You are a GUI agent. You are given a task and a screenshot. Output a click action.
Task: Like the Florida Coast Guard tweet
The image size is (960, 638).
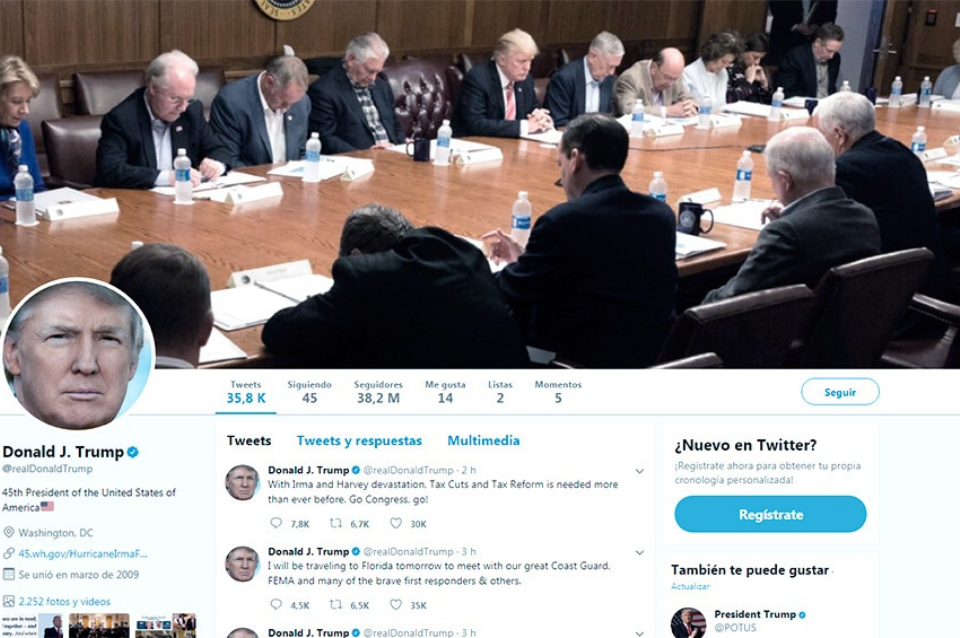pyautogui.click(x=396, y=604)
